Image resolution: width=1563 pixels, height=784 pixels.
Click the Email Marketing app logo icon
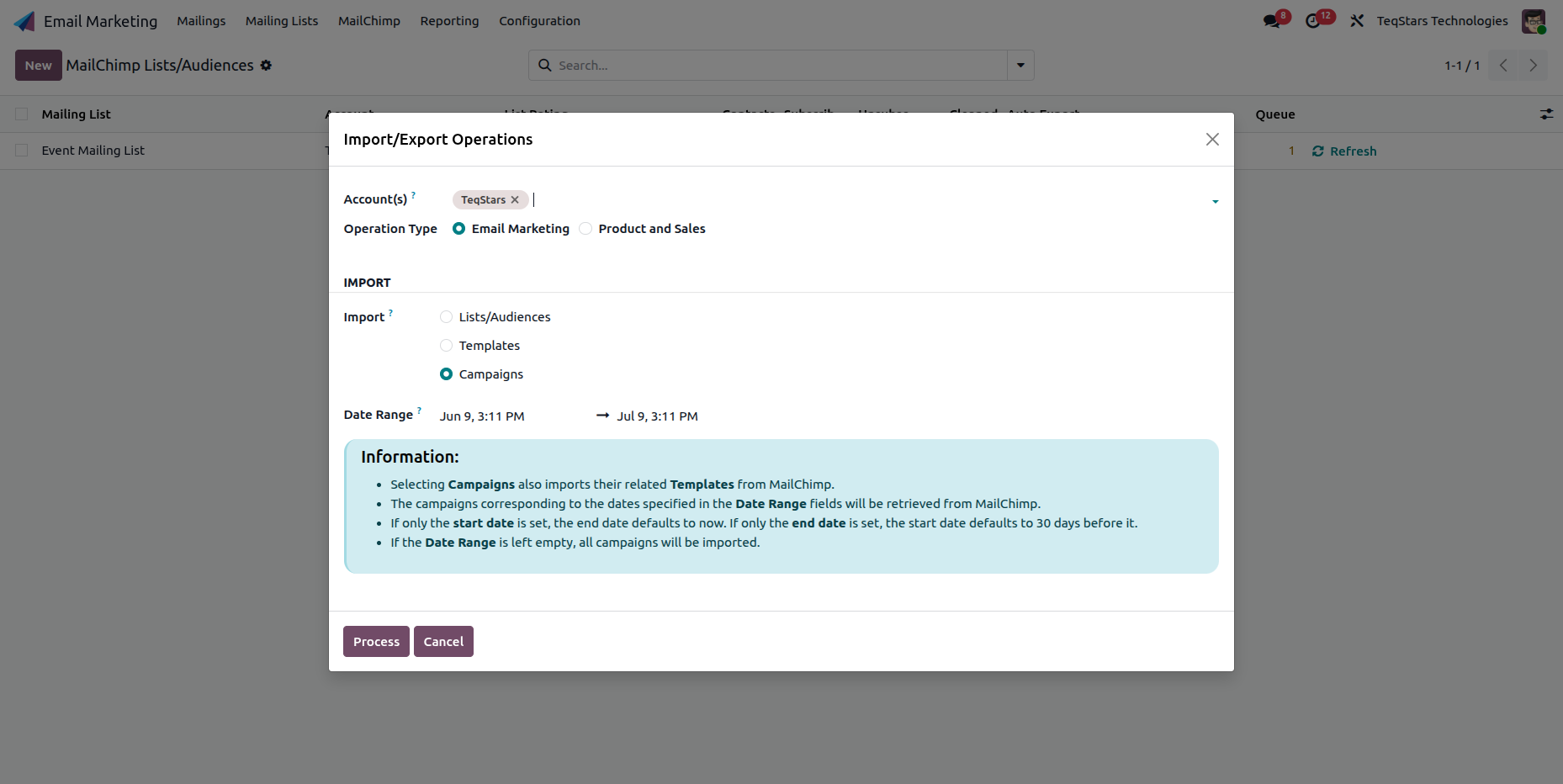24,21
